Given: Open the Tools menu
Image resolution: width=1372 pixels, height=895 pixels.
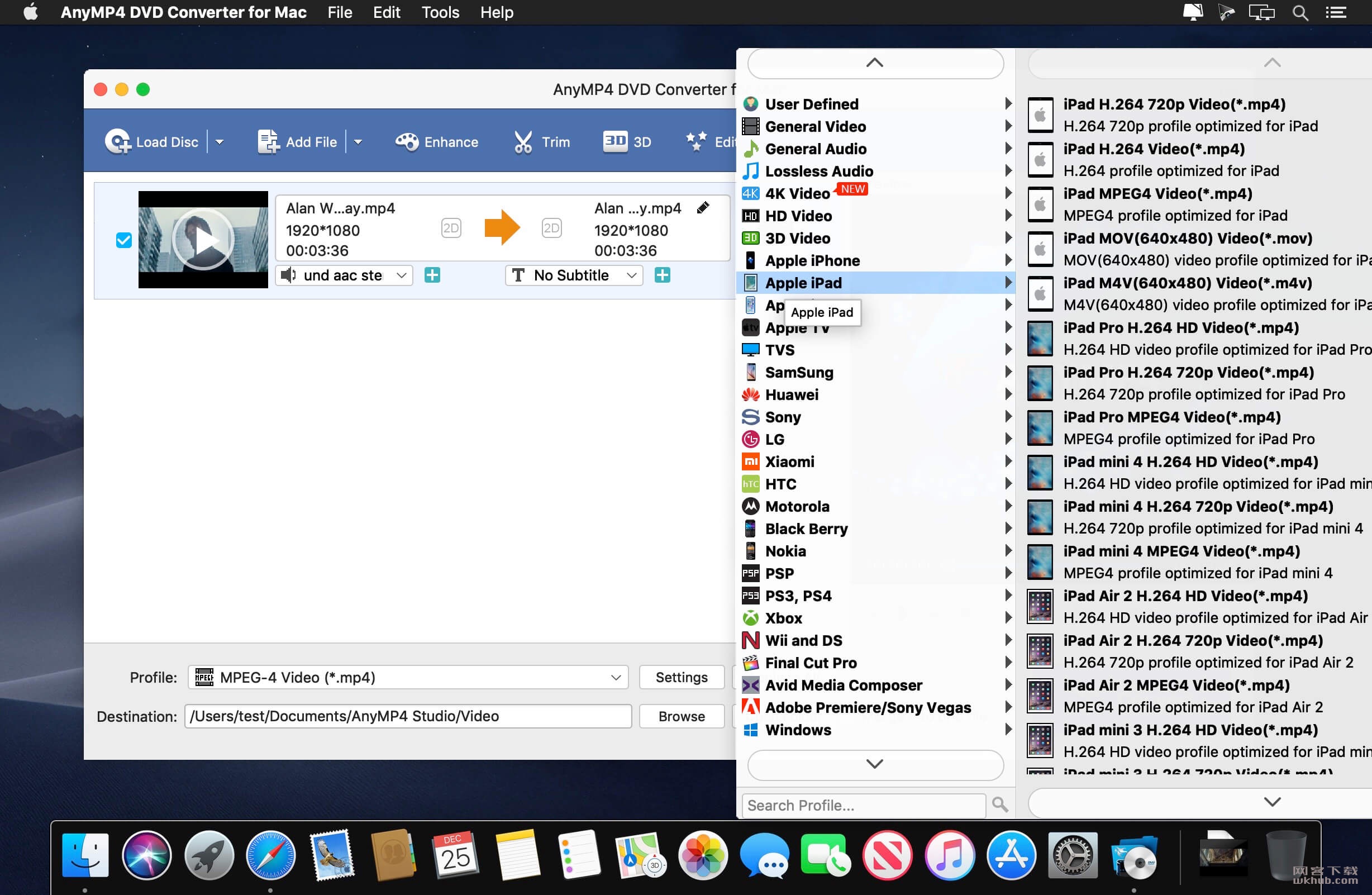Looking at the screenshot, I should [440, 12].
